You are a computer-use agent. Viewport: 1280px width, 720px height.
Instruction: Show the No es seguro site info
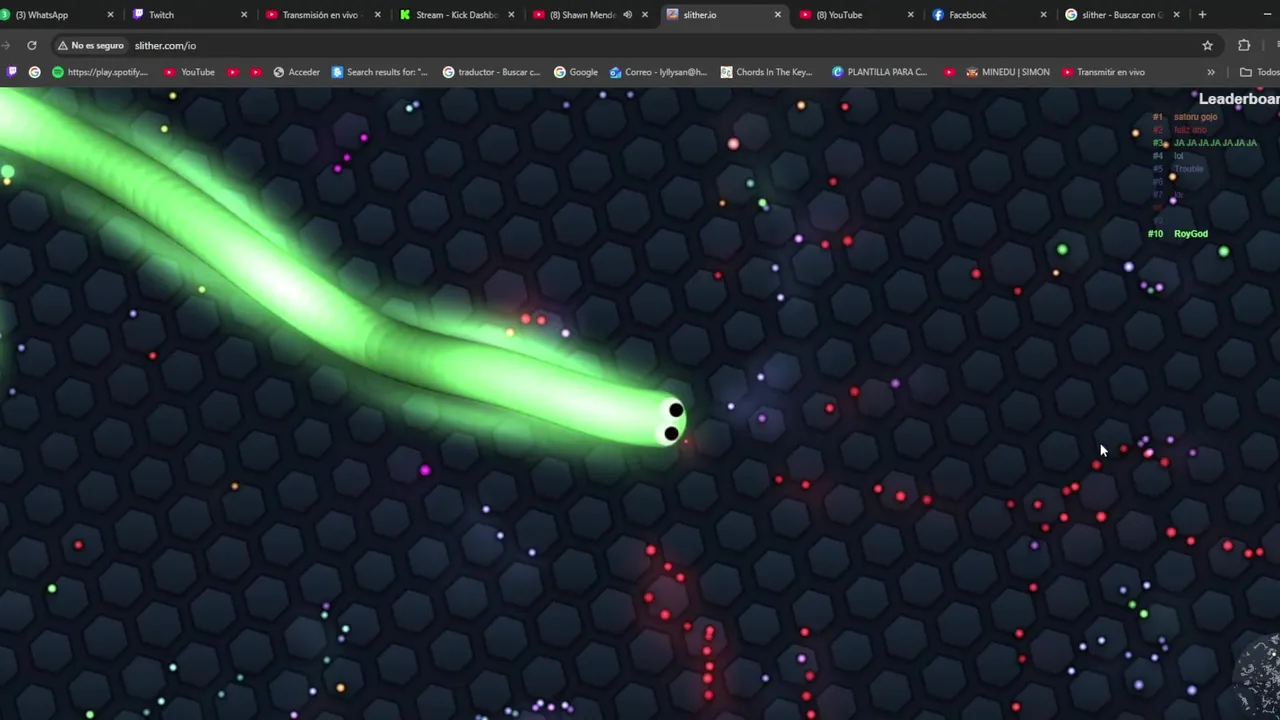coord(90,45)
